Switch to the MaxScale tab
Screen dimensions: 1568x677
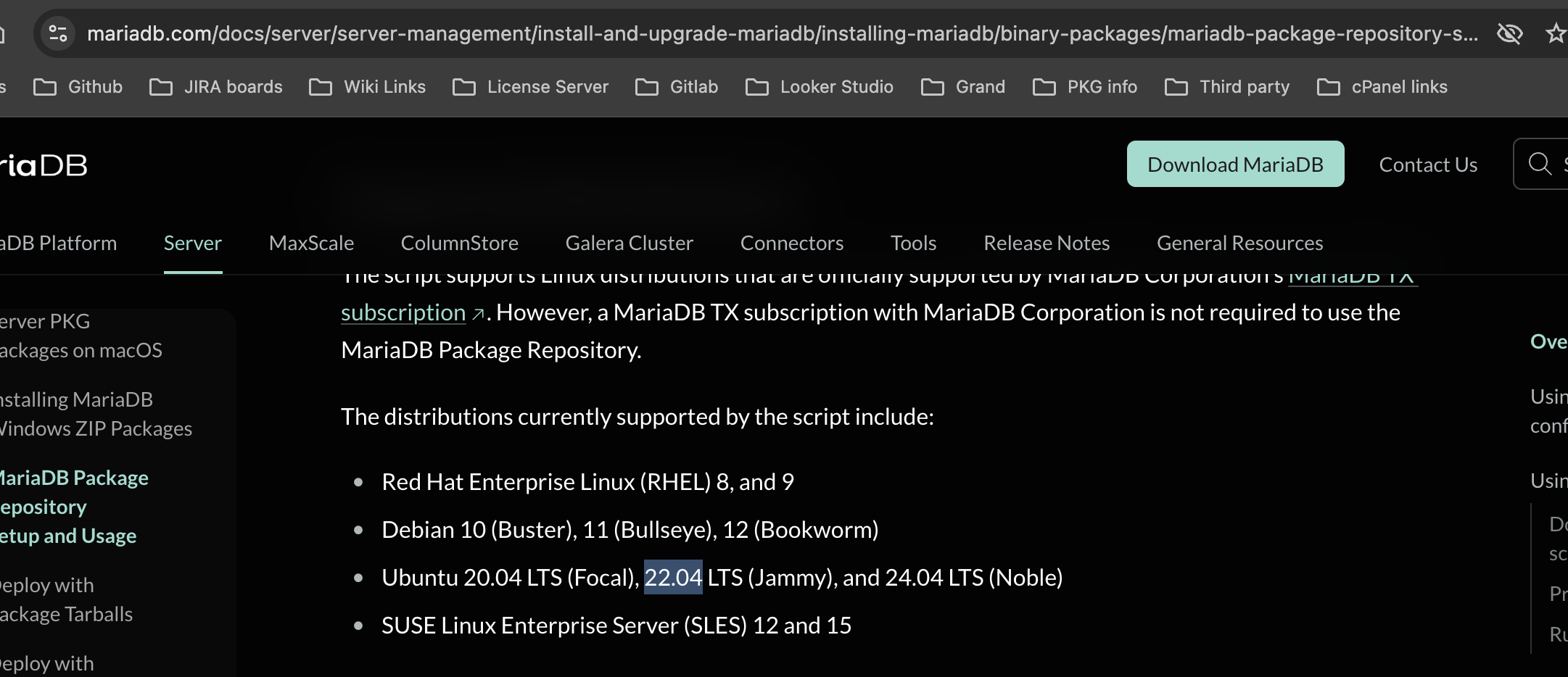[x=311, y=243]
